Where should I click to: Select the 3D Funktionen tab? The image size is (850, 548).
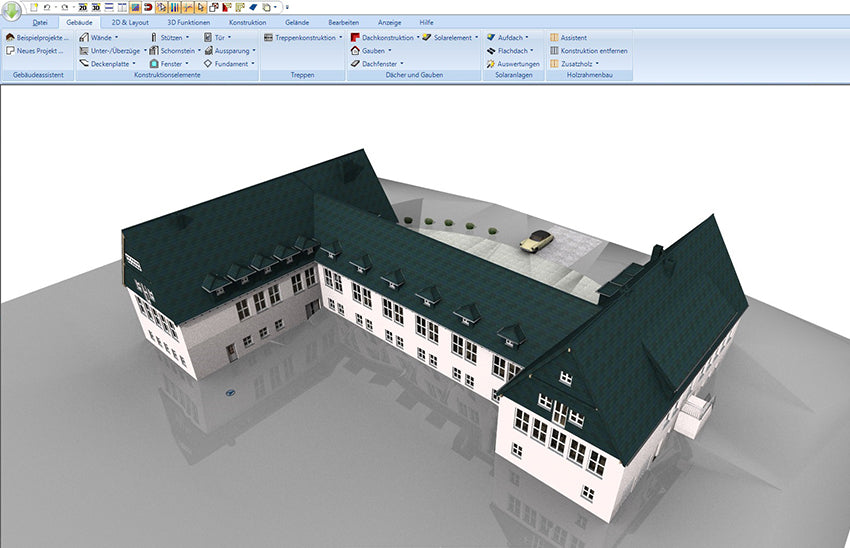click(x=187, y=21)
